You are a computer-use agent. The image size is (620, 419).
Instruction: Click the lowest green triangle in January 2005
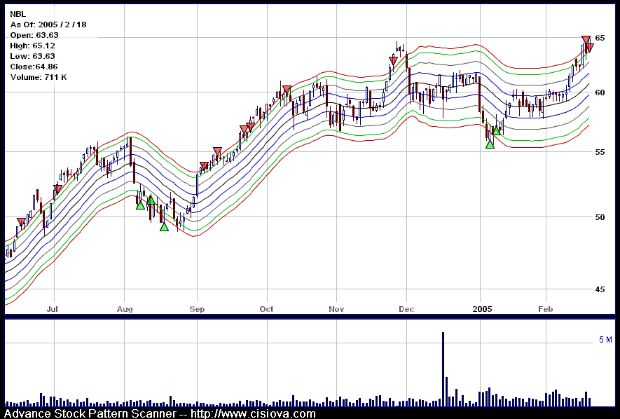[490, 144]
